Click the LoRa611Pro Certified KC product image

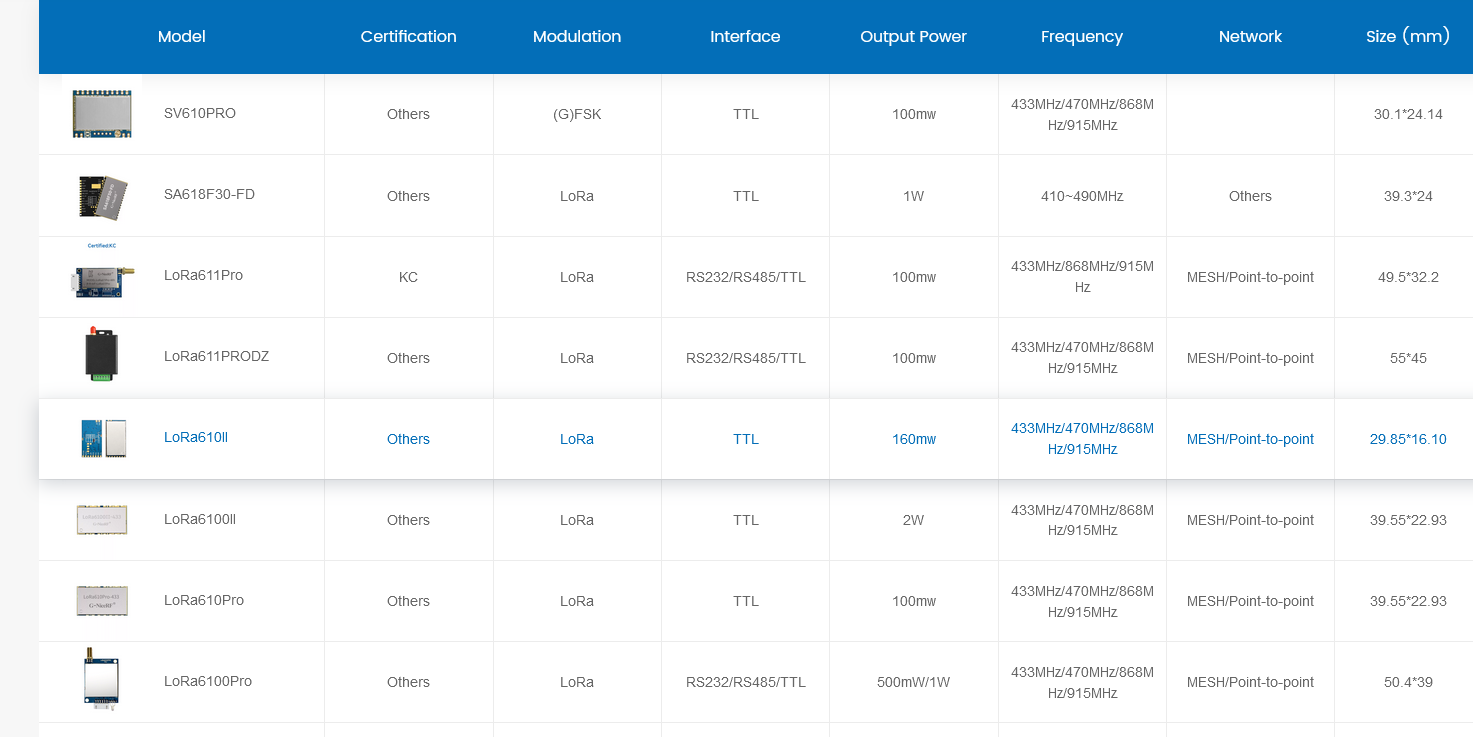click(x=100, y=280)
